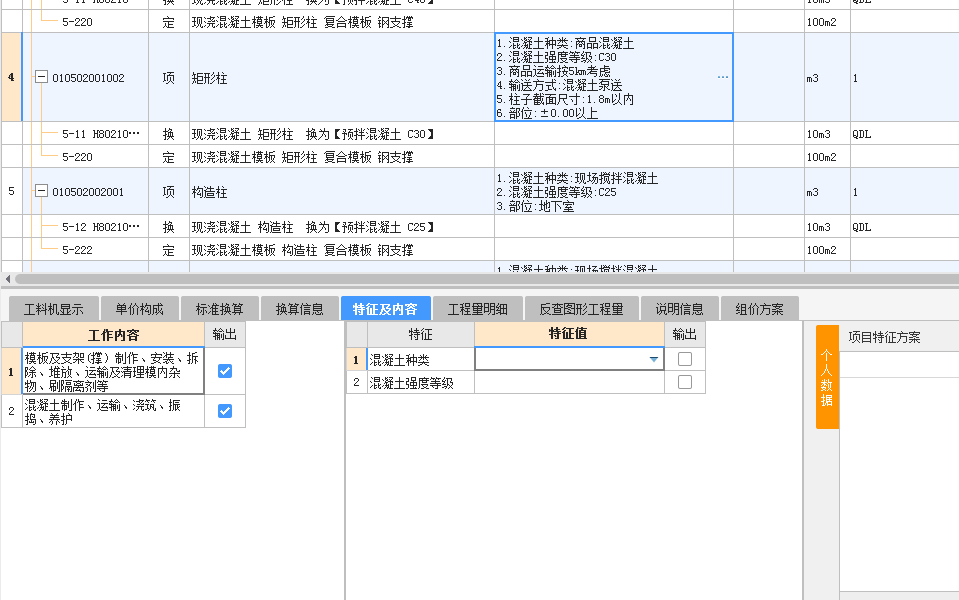This screenshot has width=959, height=600.
Task: Switch to the 单价构成 tab
Action: tap(140, 309)
